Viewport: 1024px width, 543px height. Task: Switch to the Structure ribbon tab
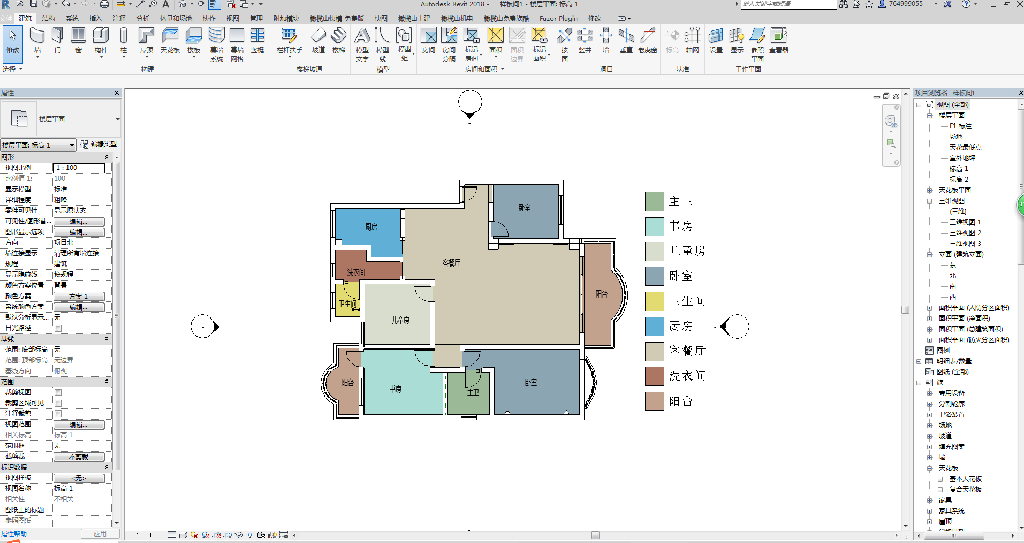click(48, 18)
